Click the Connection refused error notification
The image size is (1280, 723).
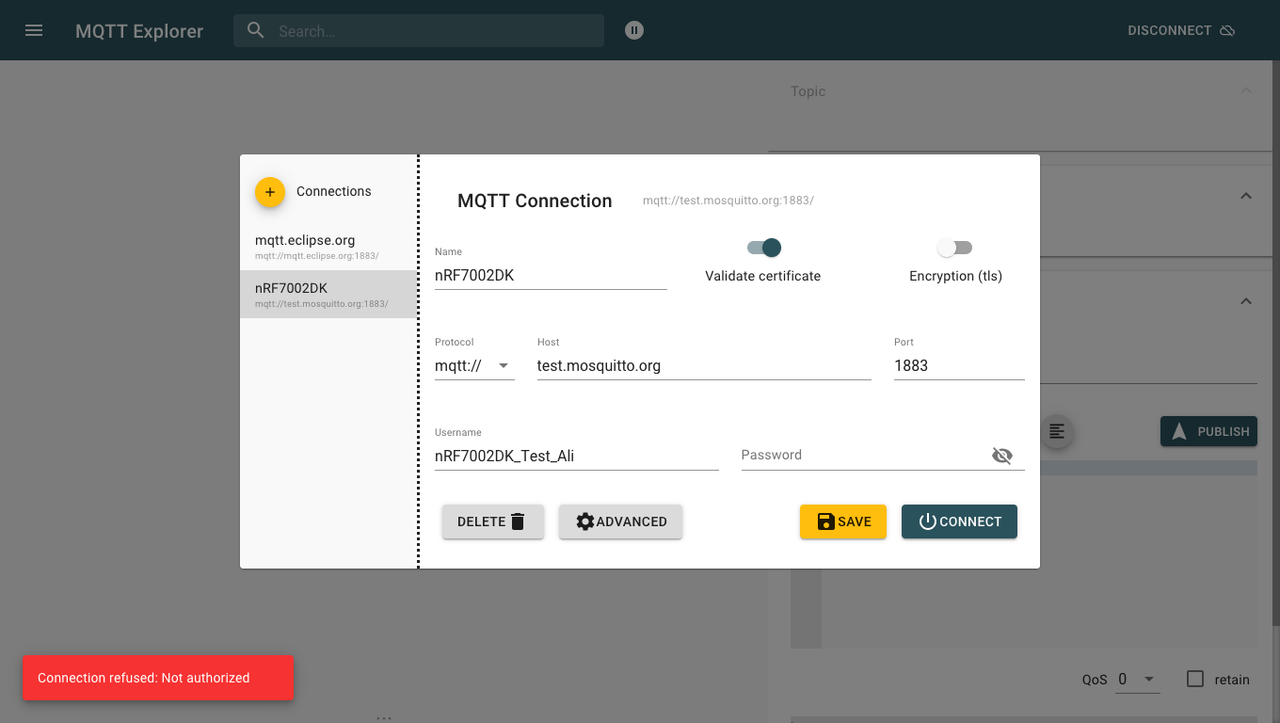click(x=158, y=678)
